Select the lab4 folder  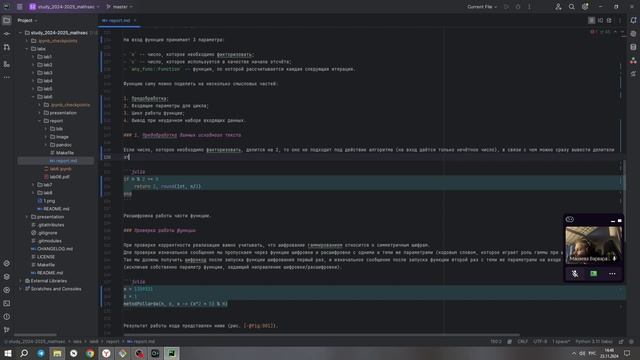click(x=44, y=81)
